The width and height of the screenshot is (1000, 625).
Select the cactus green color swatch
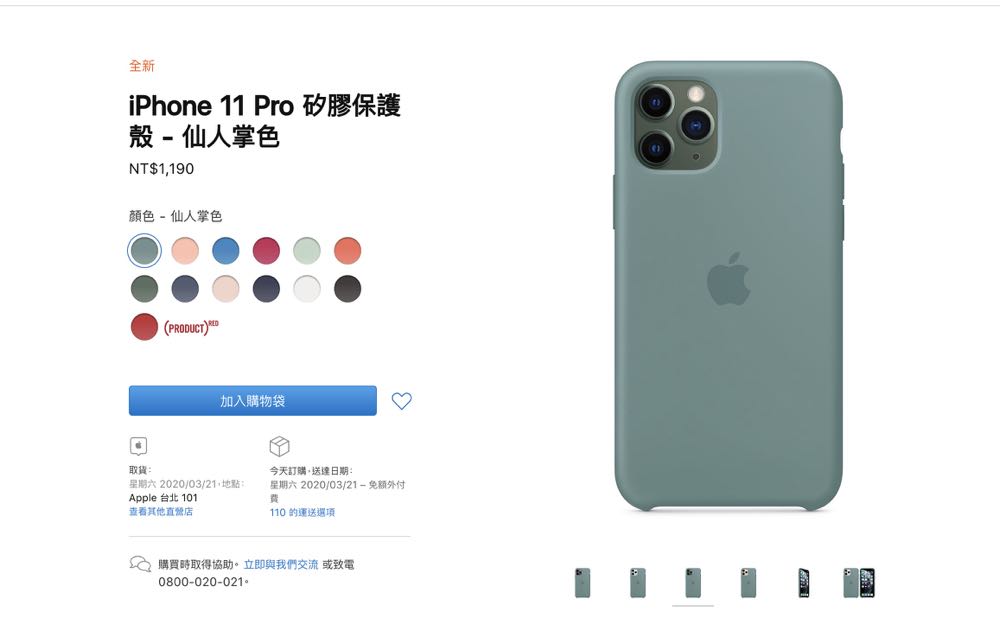pyautogui.click(x=144, y=250)
